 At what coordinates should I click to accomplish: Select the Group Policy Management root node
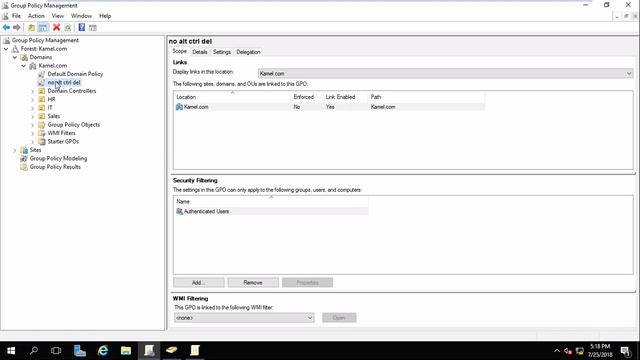pos(45,40)
